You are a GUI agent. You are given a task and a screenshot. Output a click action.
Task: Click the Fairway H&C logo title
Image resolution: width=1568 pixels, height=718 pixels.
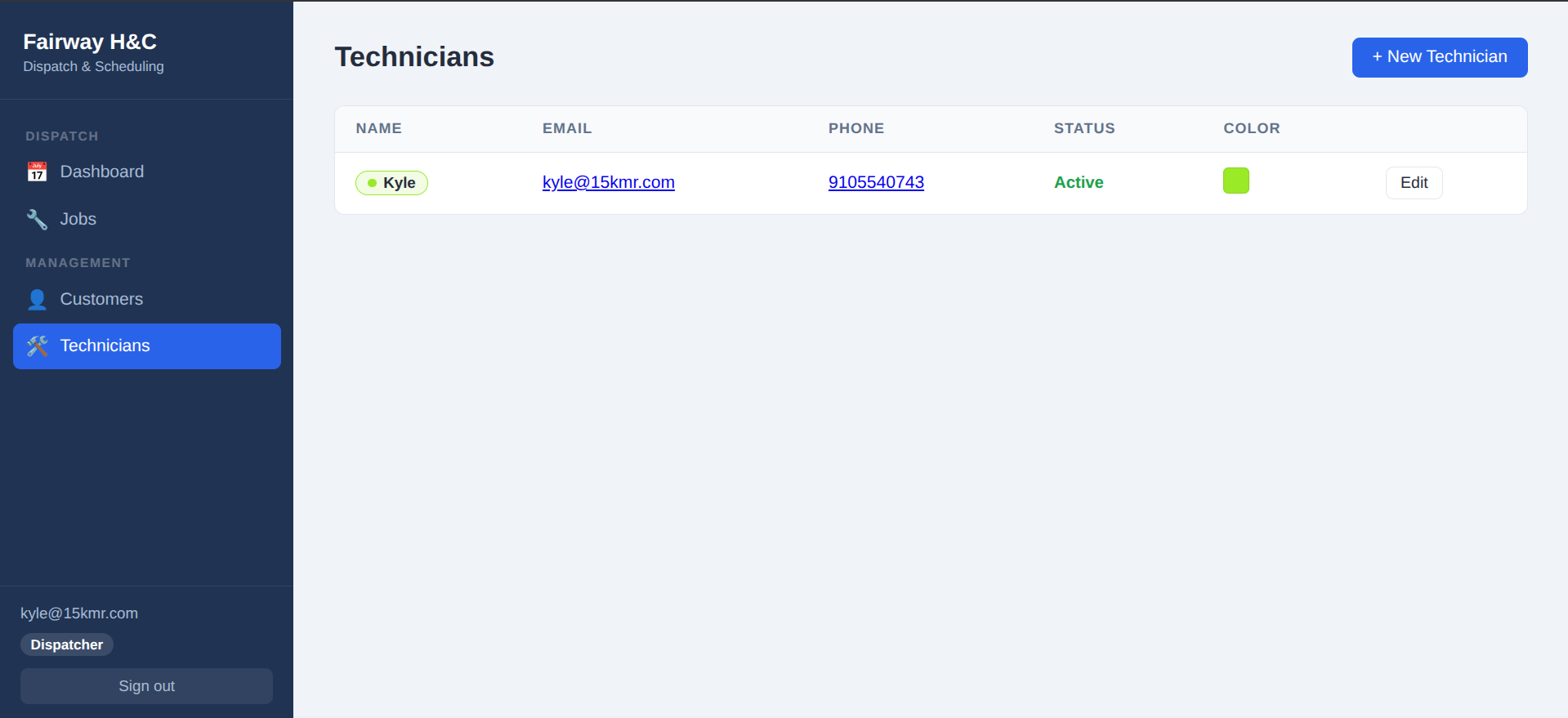tap(90, 42)
